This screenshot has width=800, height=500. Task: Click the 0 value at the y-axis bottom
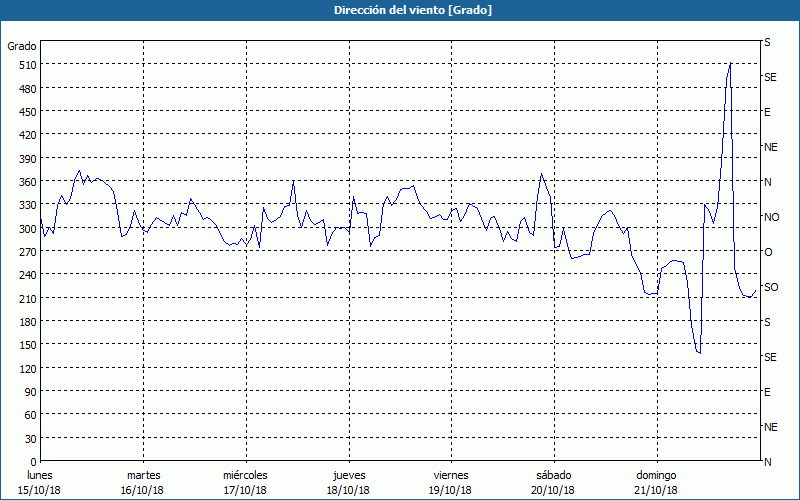pyautogui.click(x=32, y=462)
